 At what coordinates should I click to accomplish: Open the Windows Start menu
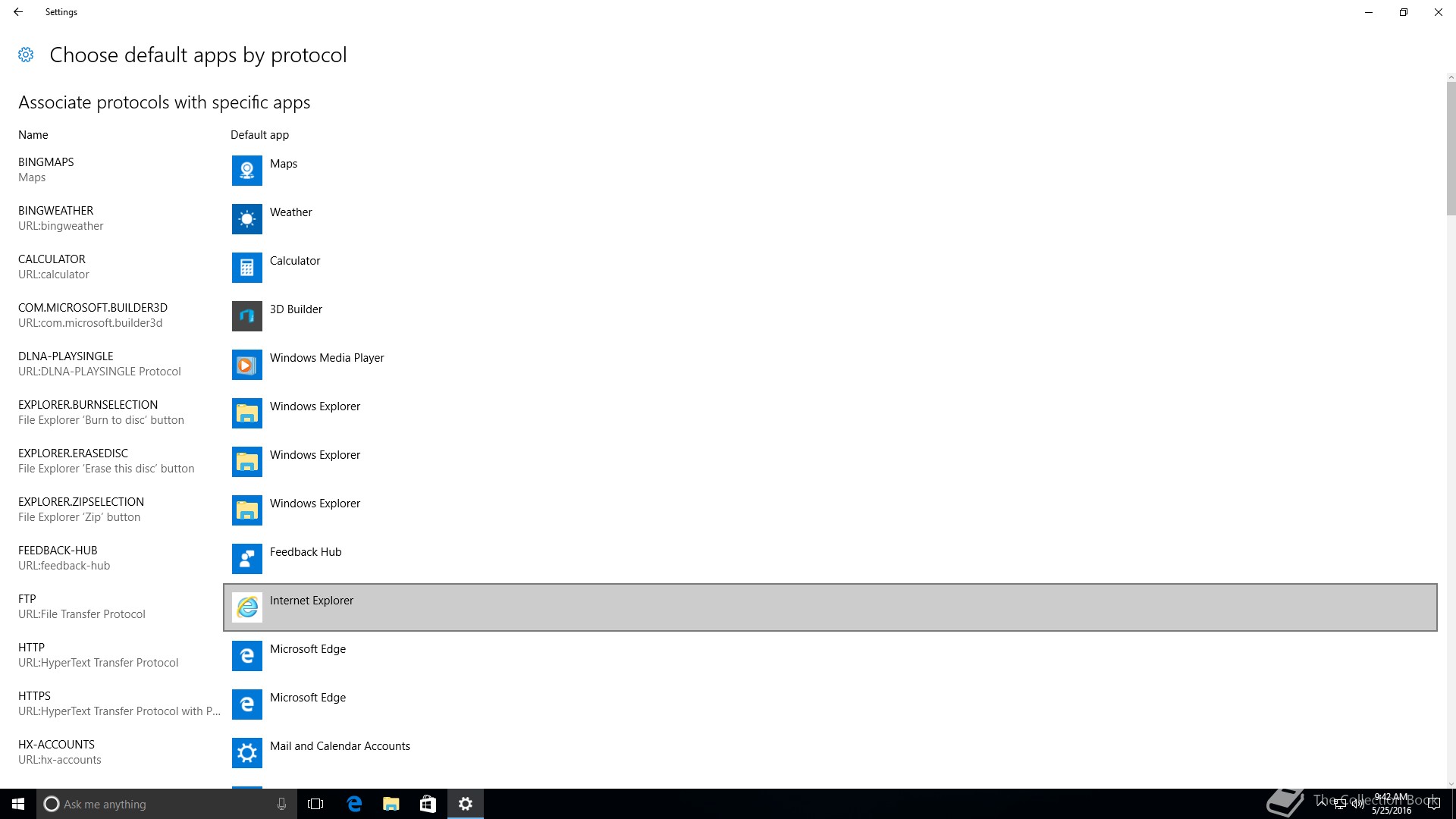[x=18, y=804]
